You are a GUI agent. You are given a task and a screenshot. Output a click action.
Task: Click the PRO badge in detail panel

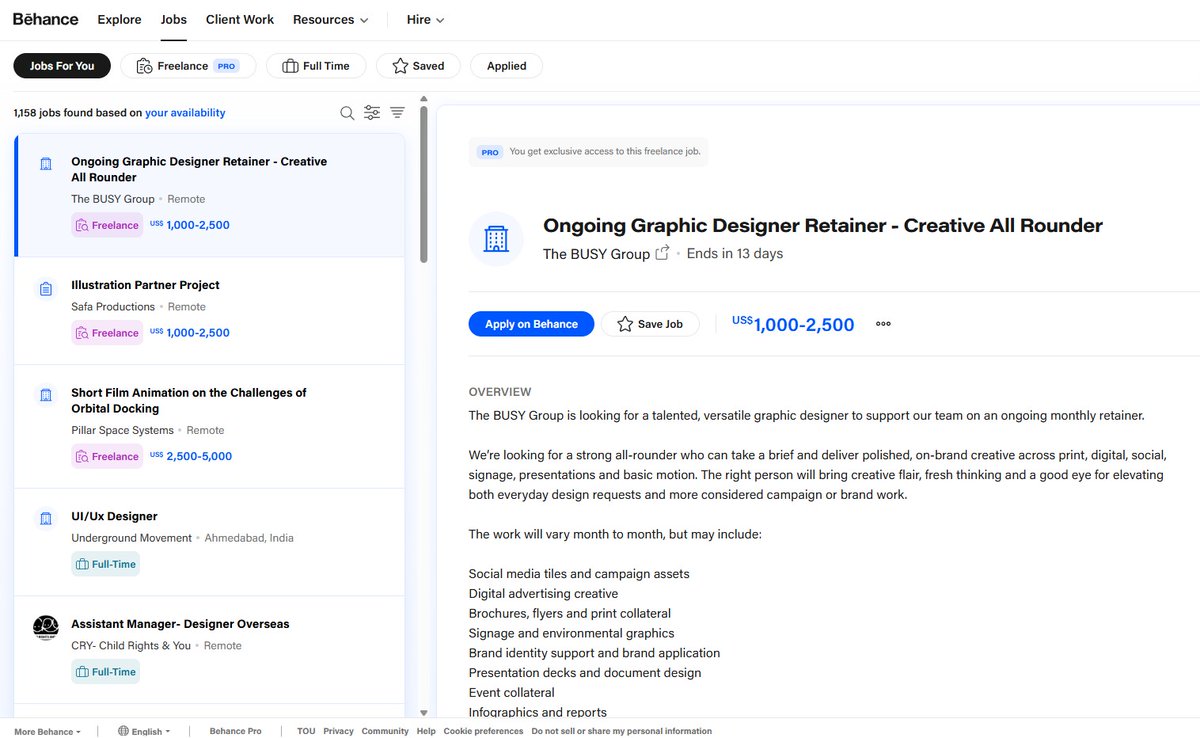click(x=490, y=153)
